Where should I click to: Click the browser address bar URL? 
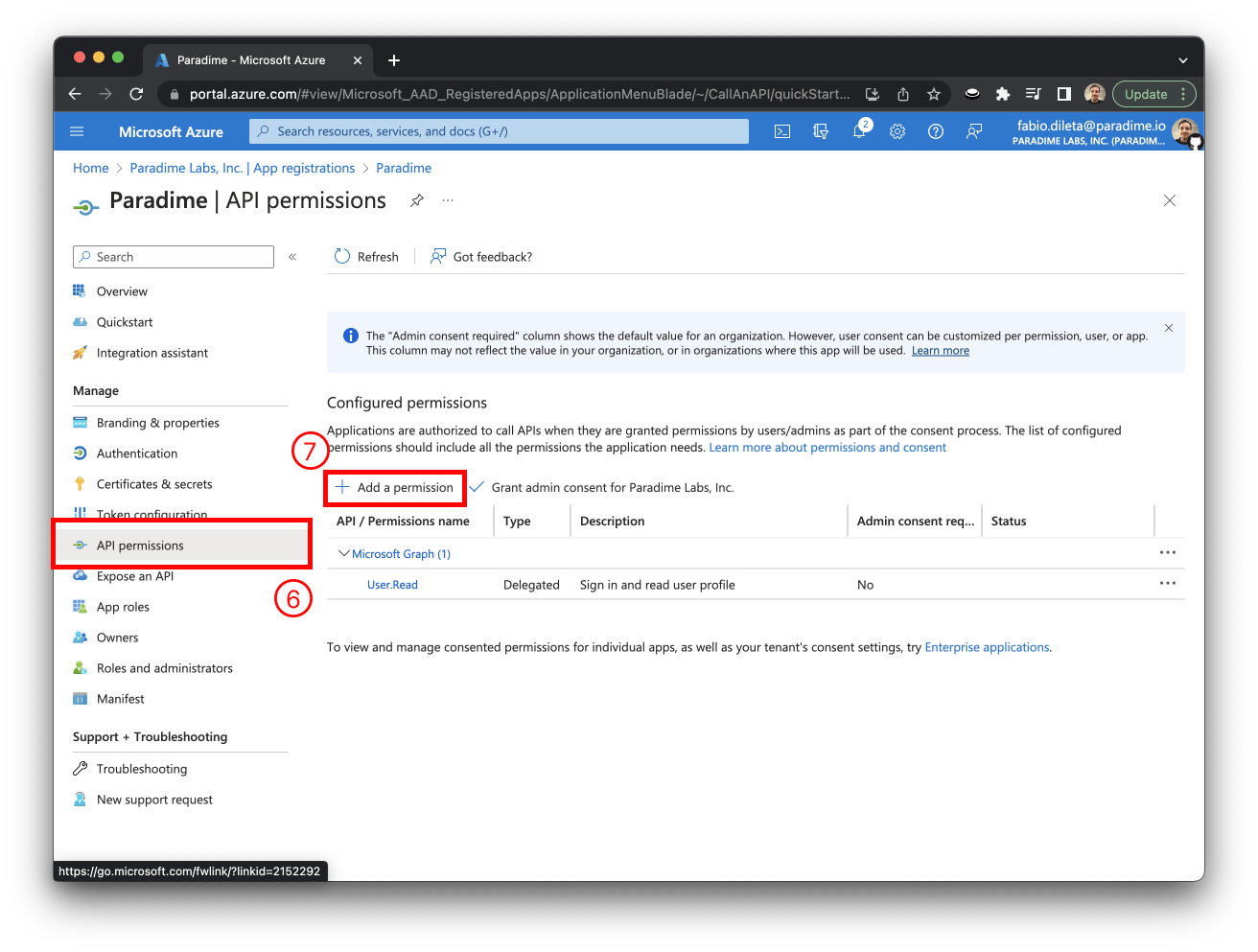coord(520,94)
